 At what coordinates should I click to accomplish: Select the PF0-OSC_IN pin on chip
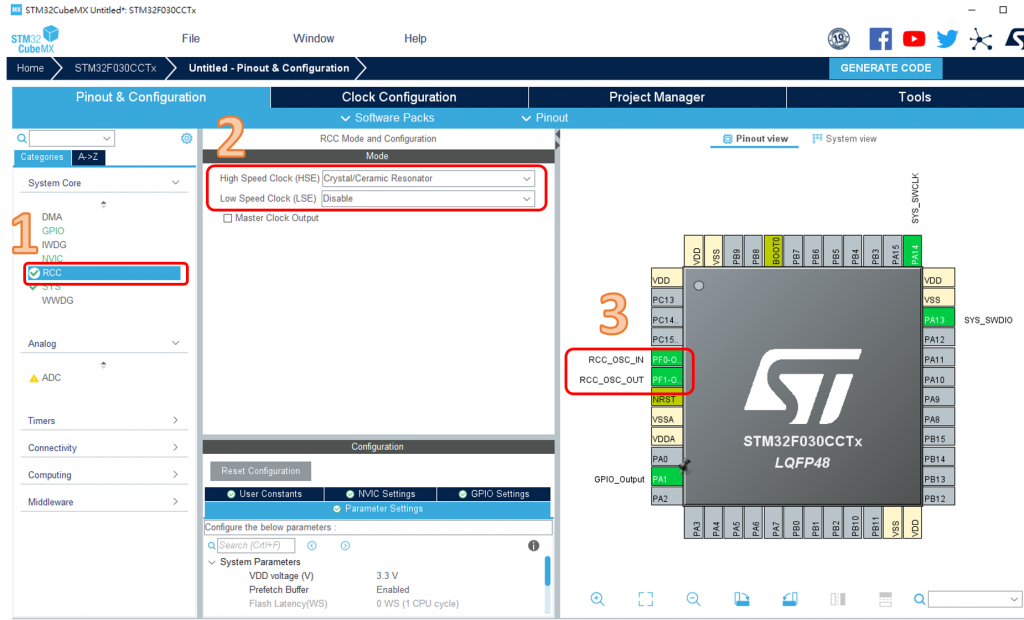666,359
